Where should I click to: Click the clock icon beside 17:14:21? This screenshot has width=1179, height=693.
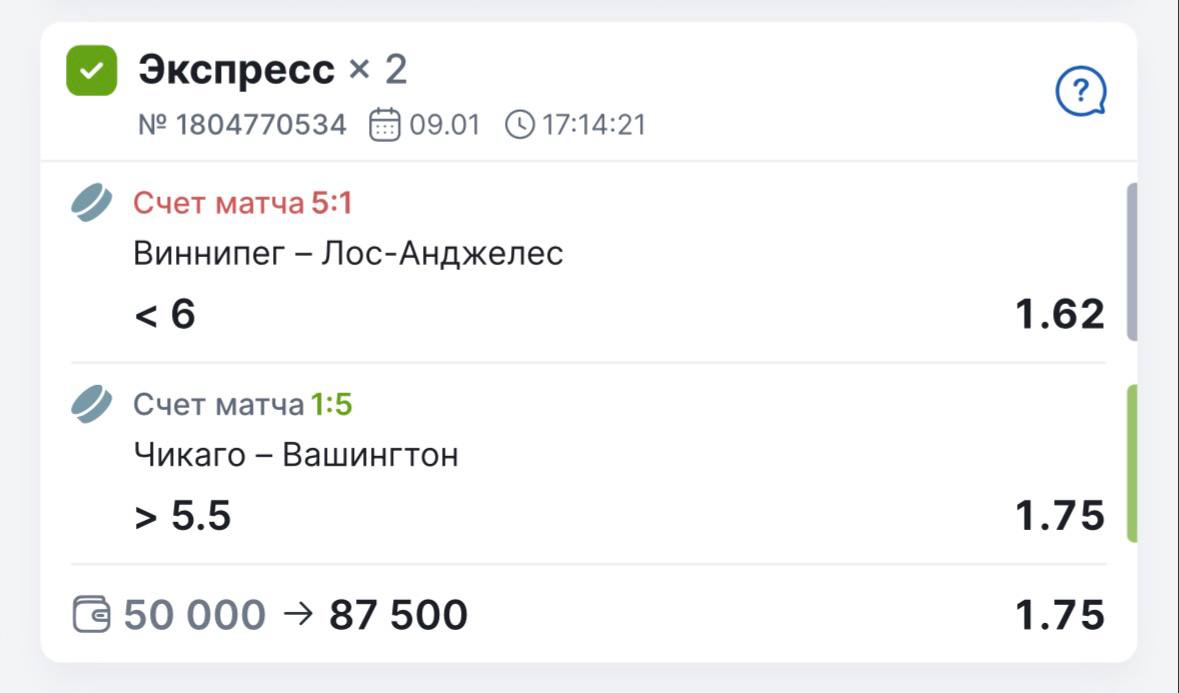pyautogui.click(x=520, y=126)
